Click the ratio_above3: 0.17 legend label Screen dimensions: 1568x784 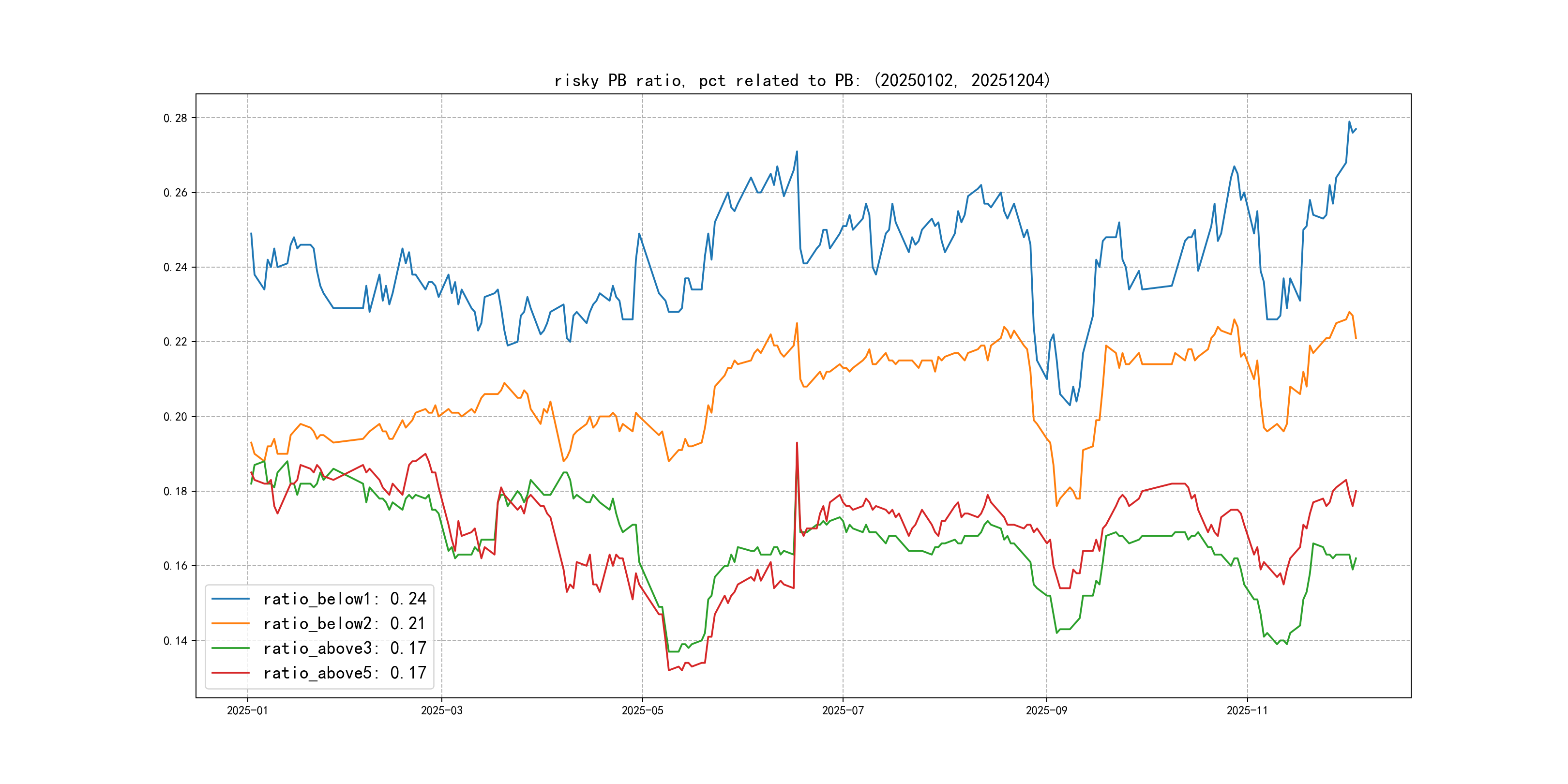click(345, 648)
